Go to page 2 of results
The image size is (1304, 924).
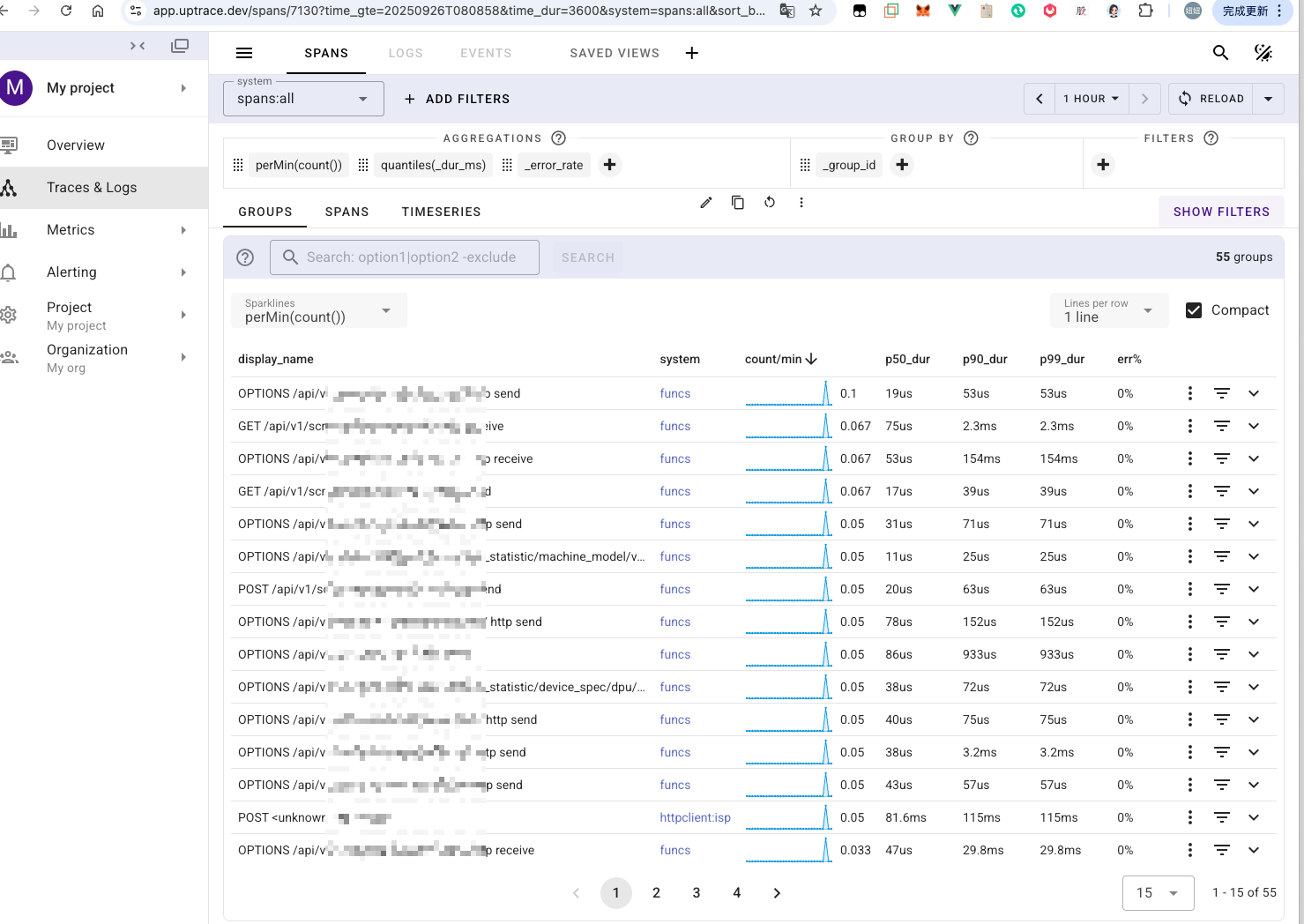pos(656,893)
